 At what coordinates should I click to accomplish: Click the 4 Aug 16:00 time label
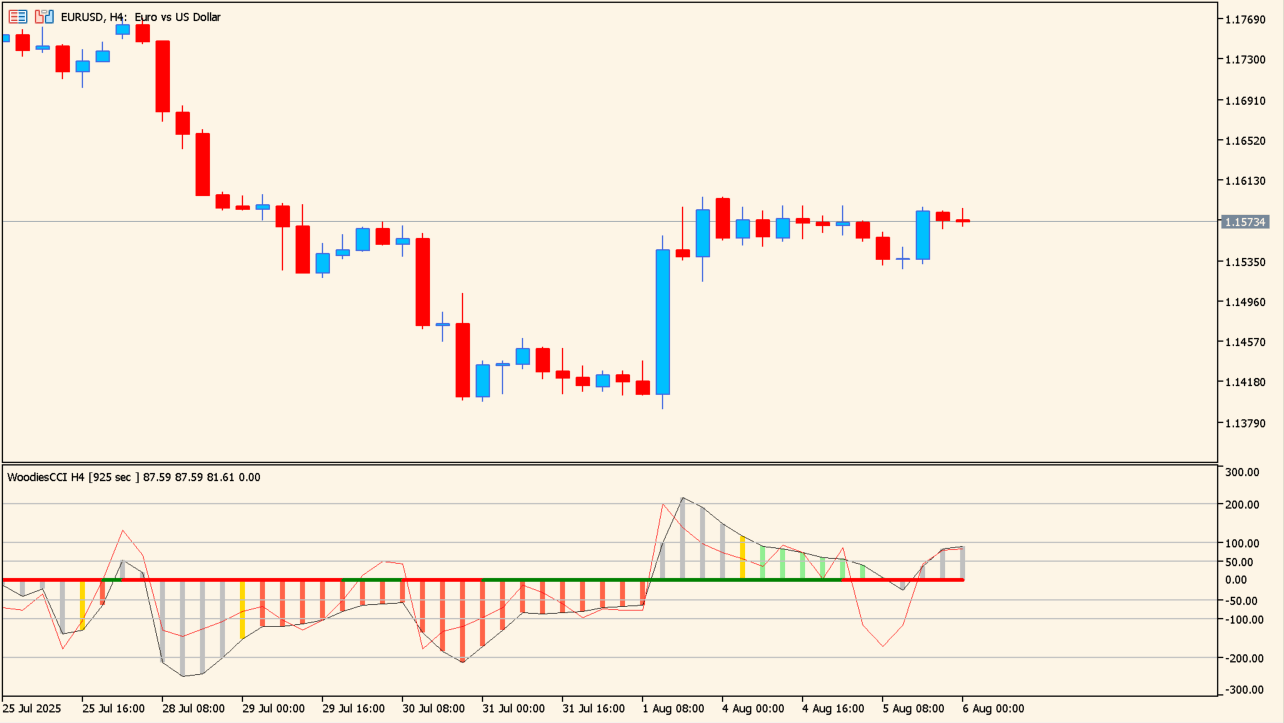click(x=834, y=708)
